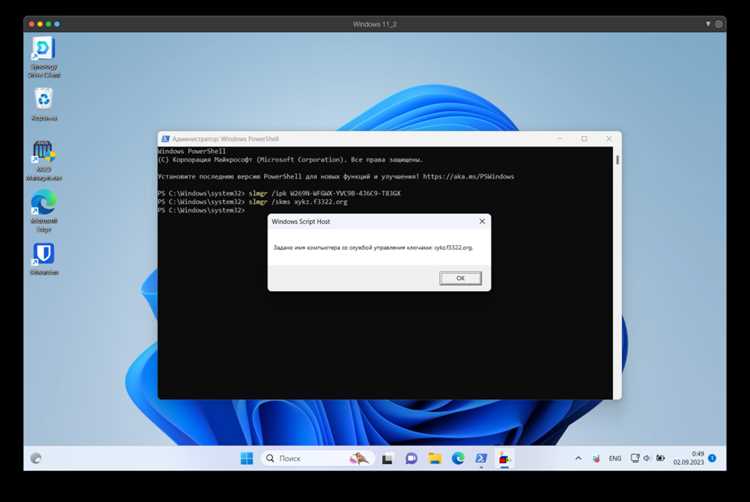
Task: Click the pink tray icon beside ENG
Action: click(596, 459)
